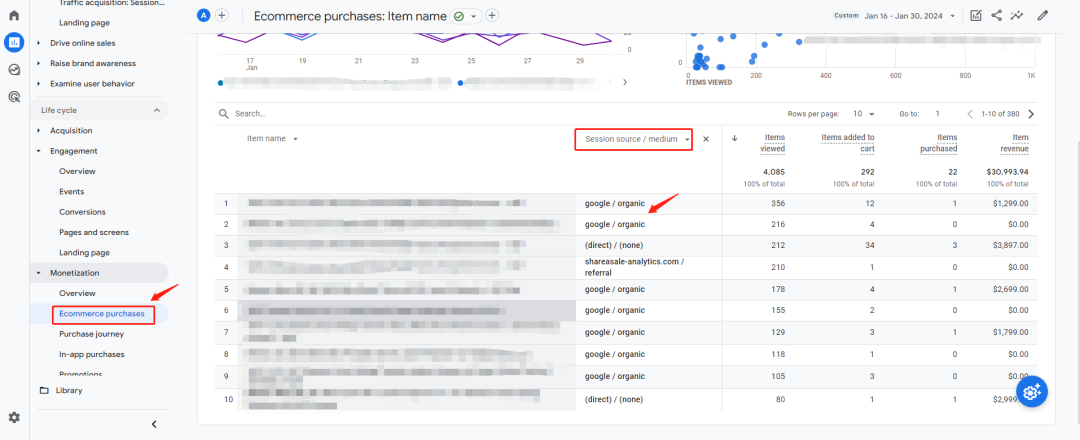Add filter plus icon after report title
This screenshot has height=440, width=1080.
pyautogui.click(x=492, y=16)
